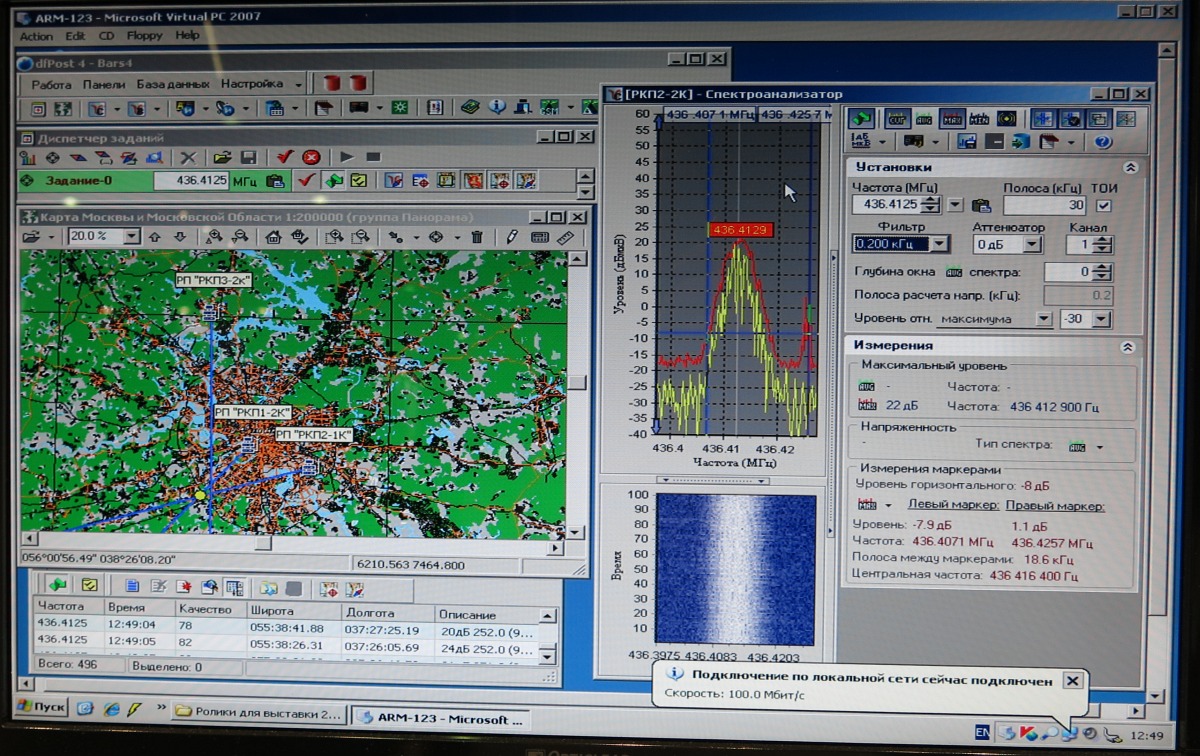This screenshot has width=1200, height=756.
Task: Click the clipboard icon beside МГц in Задание-0 row
Action: [x=277, y=181]
